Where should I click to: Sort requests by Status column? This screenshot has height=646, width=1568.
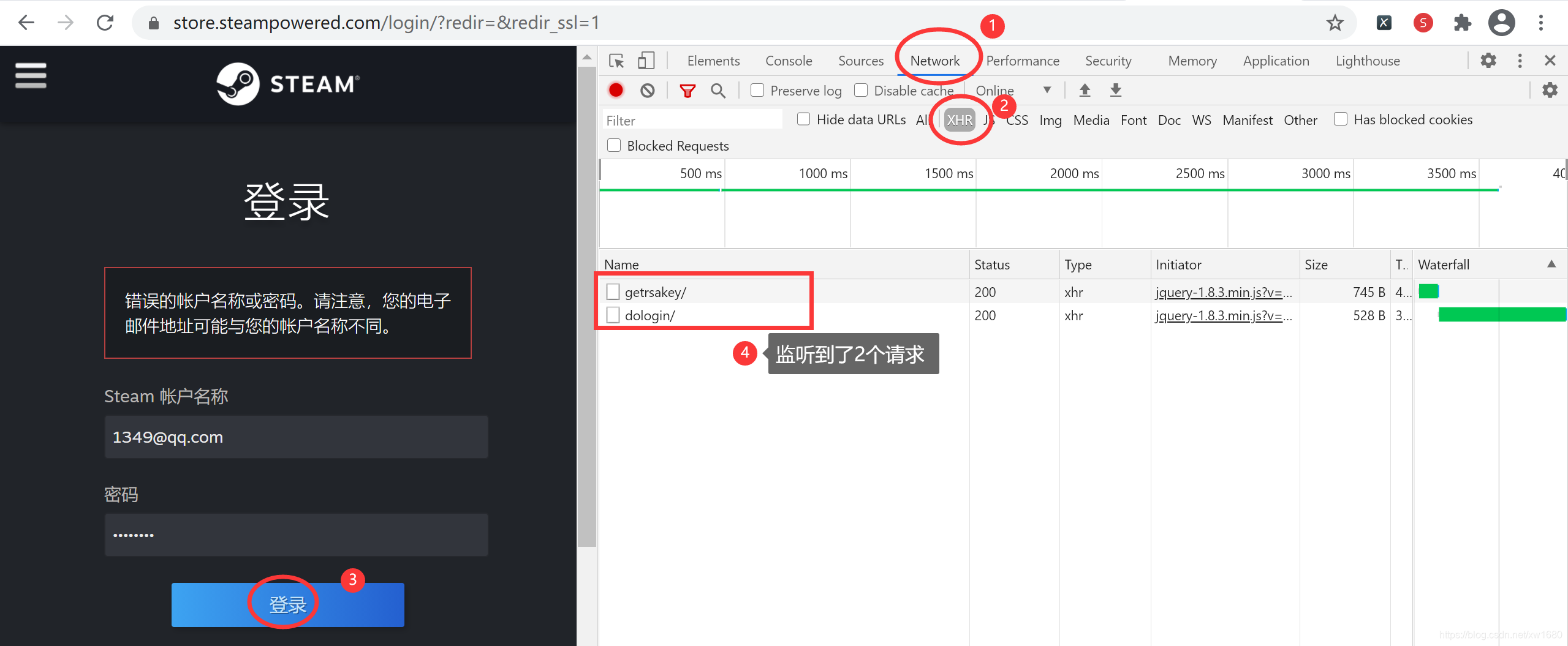tap(1014, 265)
